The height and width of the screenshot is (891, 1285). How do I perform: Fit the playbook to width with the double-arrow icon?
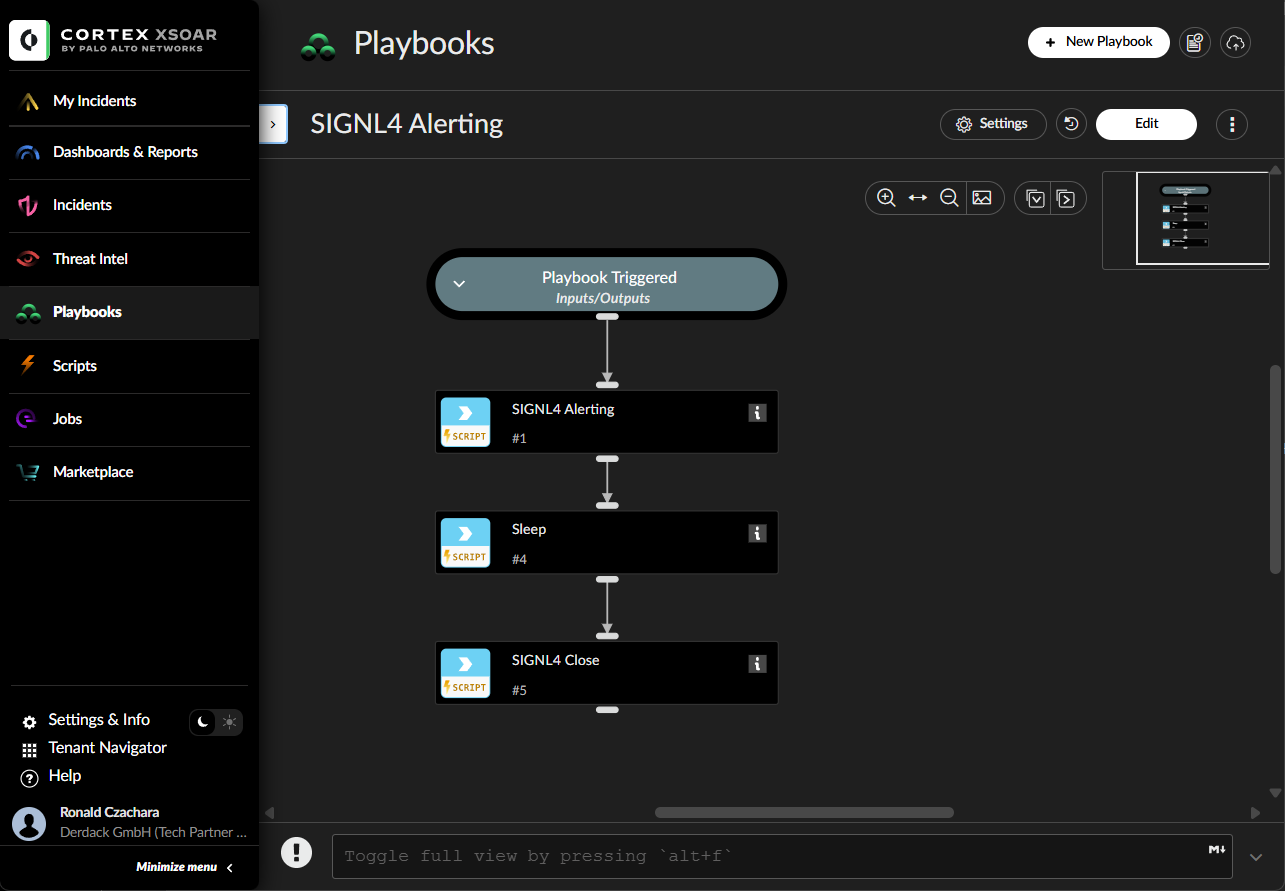918,198
